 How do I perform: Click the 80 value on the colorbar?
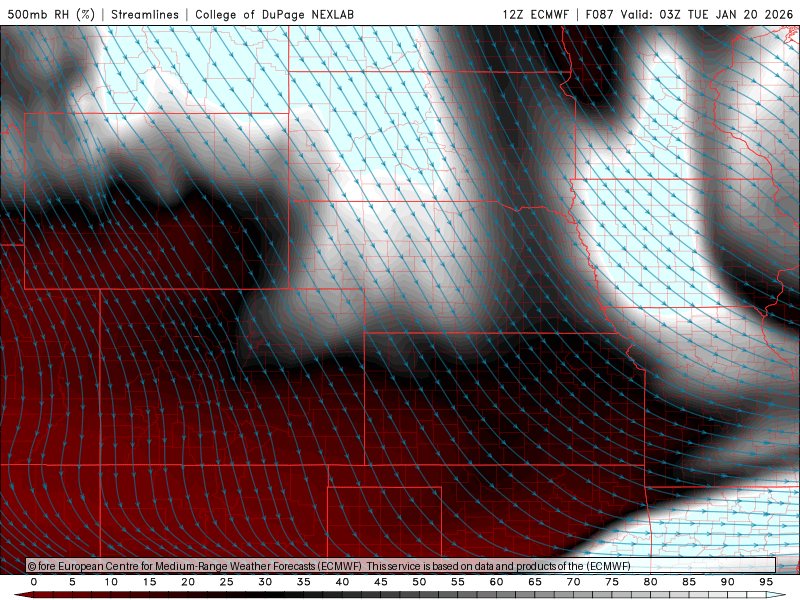[650, 582]
